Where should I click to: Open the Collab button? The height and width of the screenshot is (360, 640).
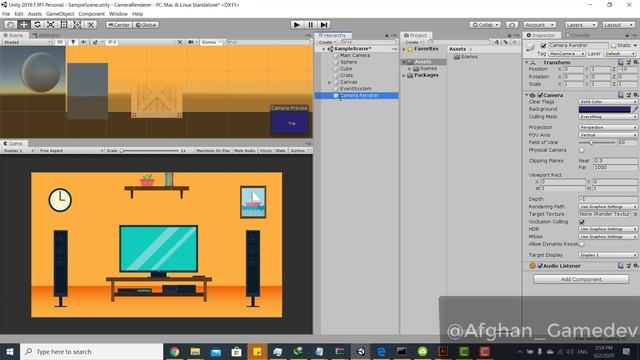(x=485, y=24)
